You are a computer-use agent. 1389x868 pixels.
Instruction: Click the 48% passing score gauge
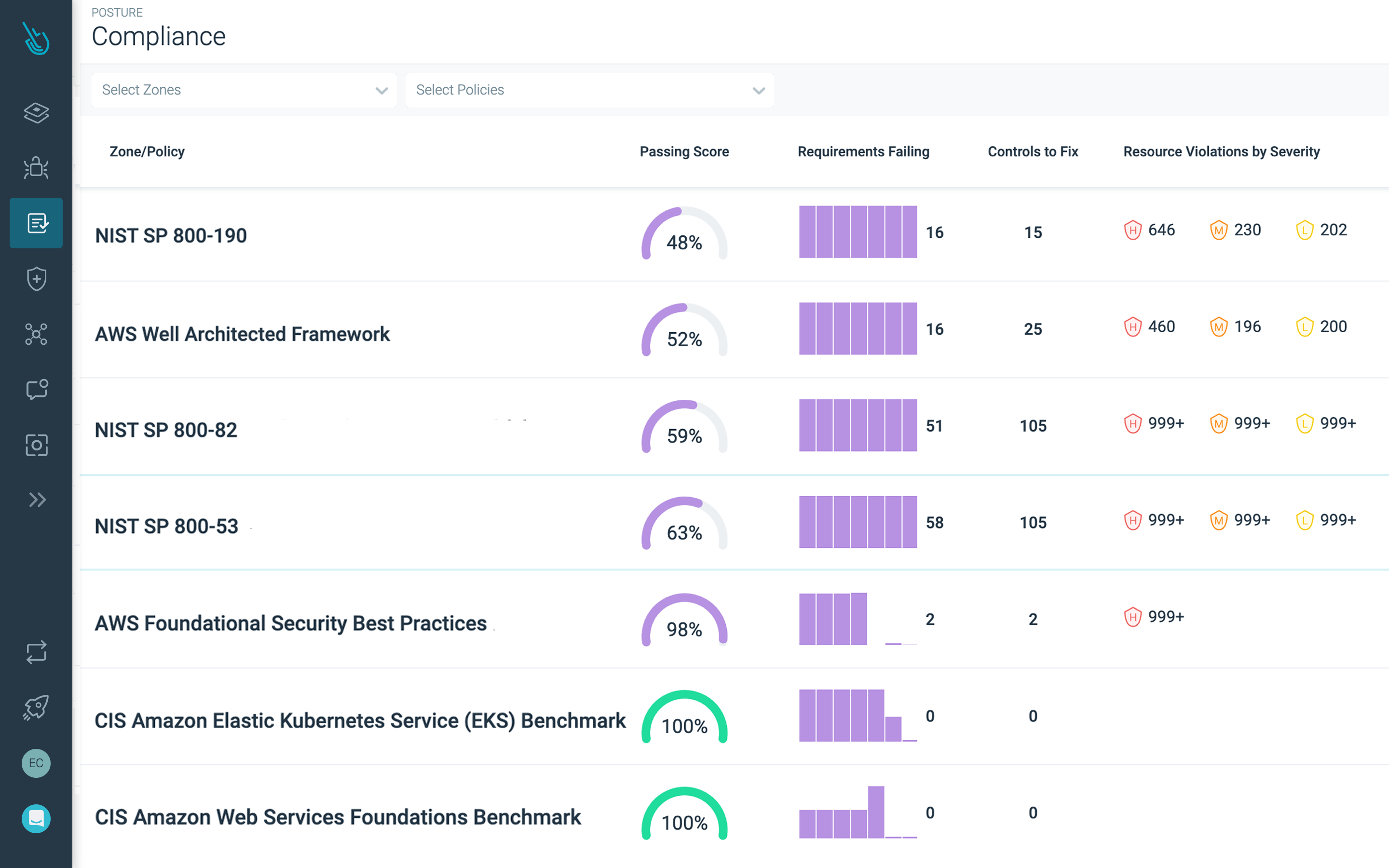[x=684, y=234]
